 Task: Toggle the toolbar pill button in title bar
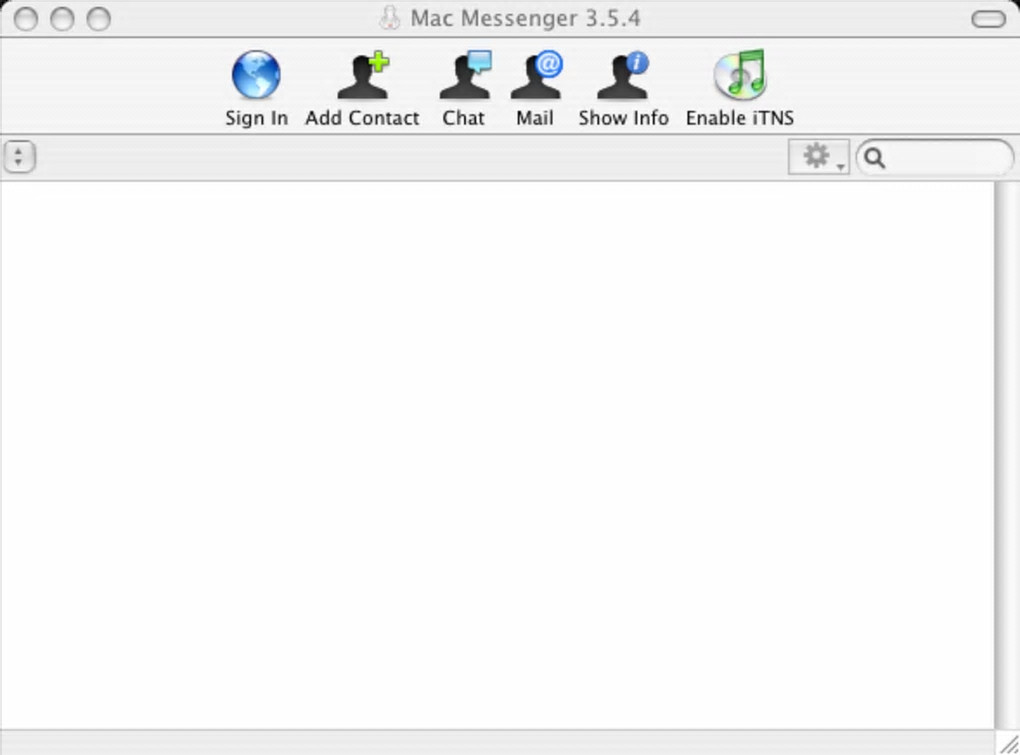[988, 19]
